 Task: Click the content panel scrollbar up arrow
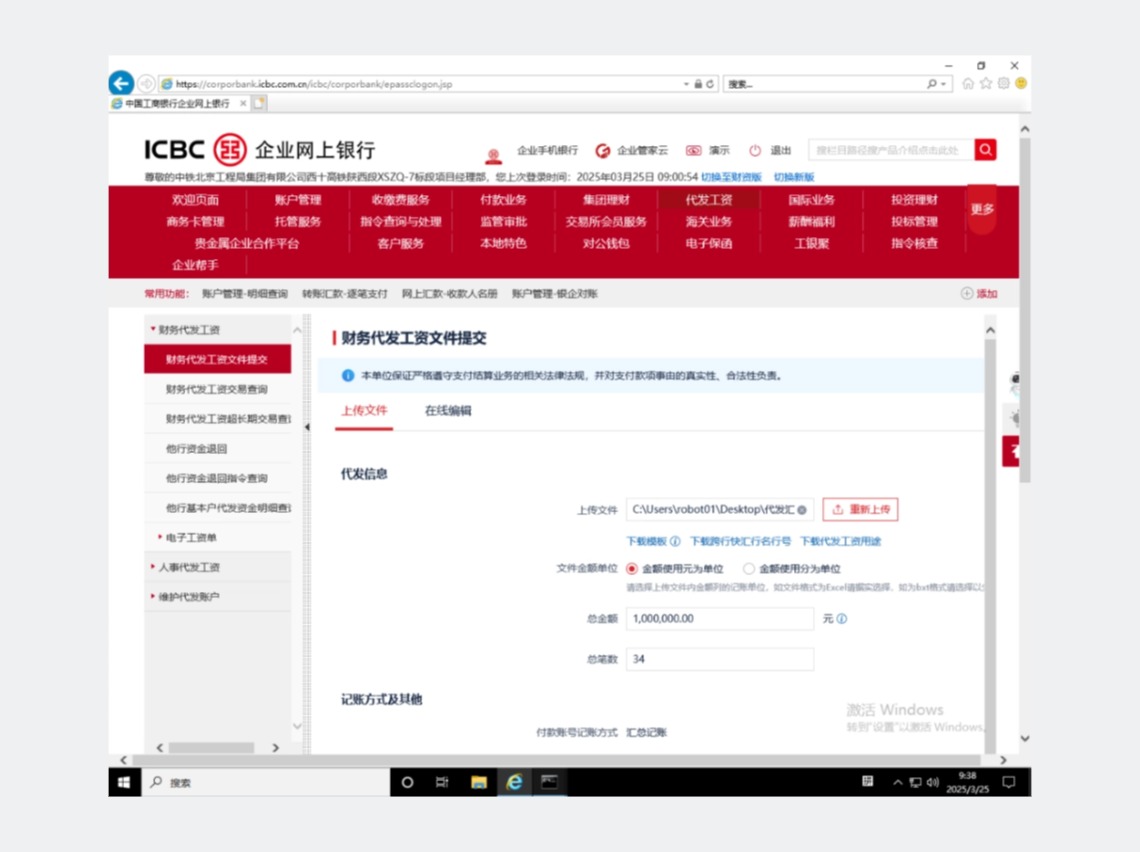tap(990, 330)
